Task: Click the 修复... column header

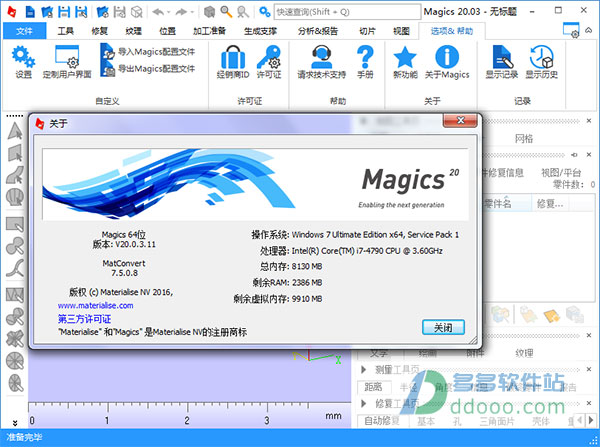Action: click(x=550, y=204)
